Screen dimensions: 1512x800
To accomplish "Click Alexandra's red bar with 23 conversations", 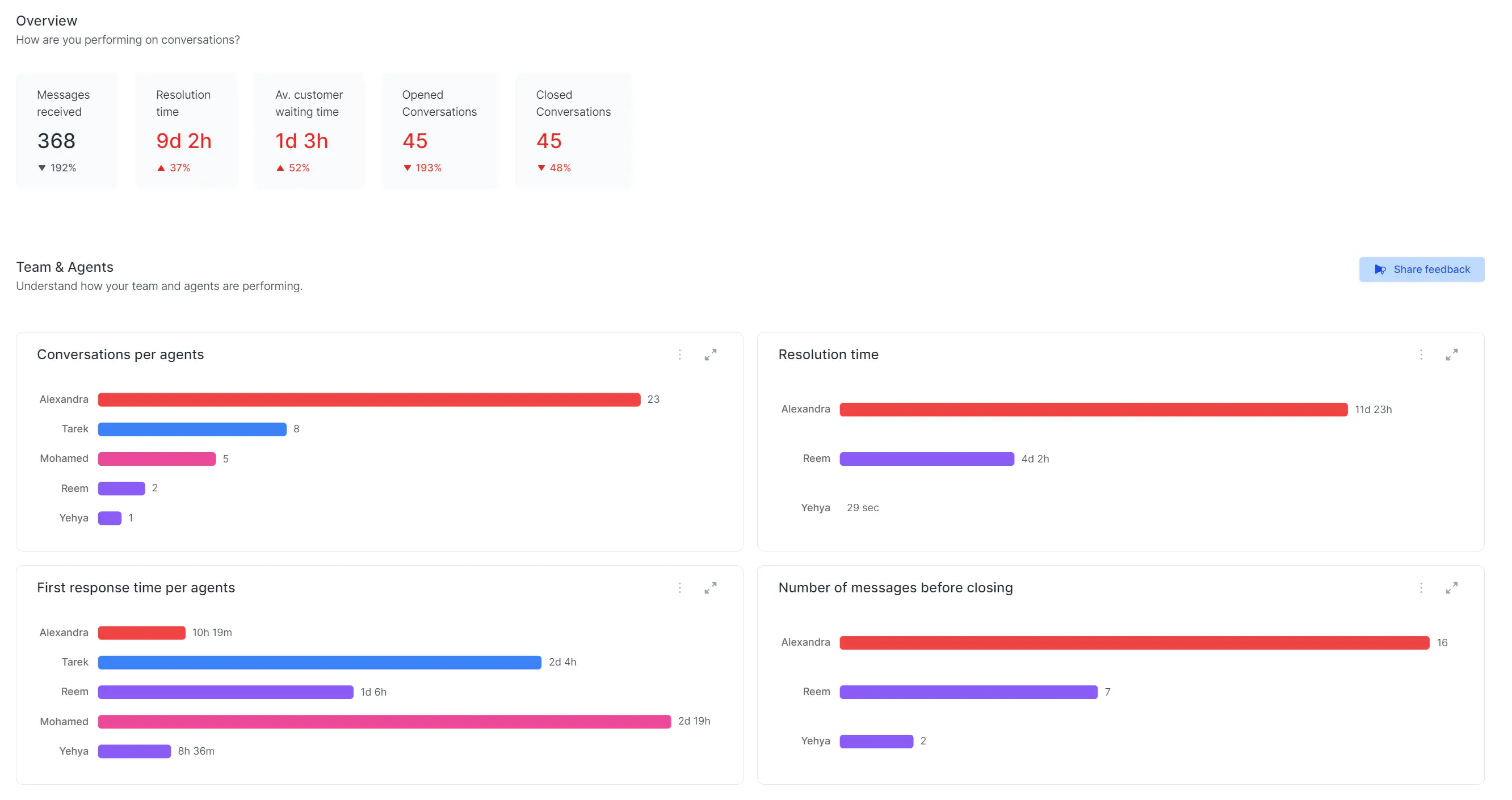I will tap(369, 399).
